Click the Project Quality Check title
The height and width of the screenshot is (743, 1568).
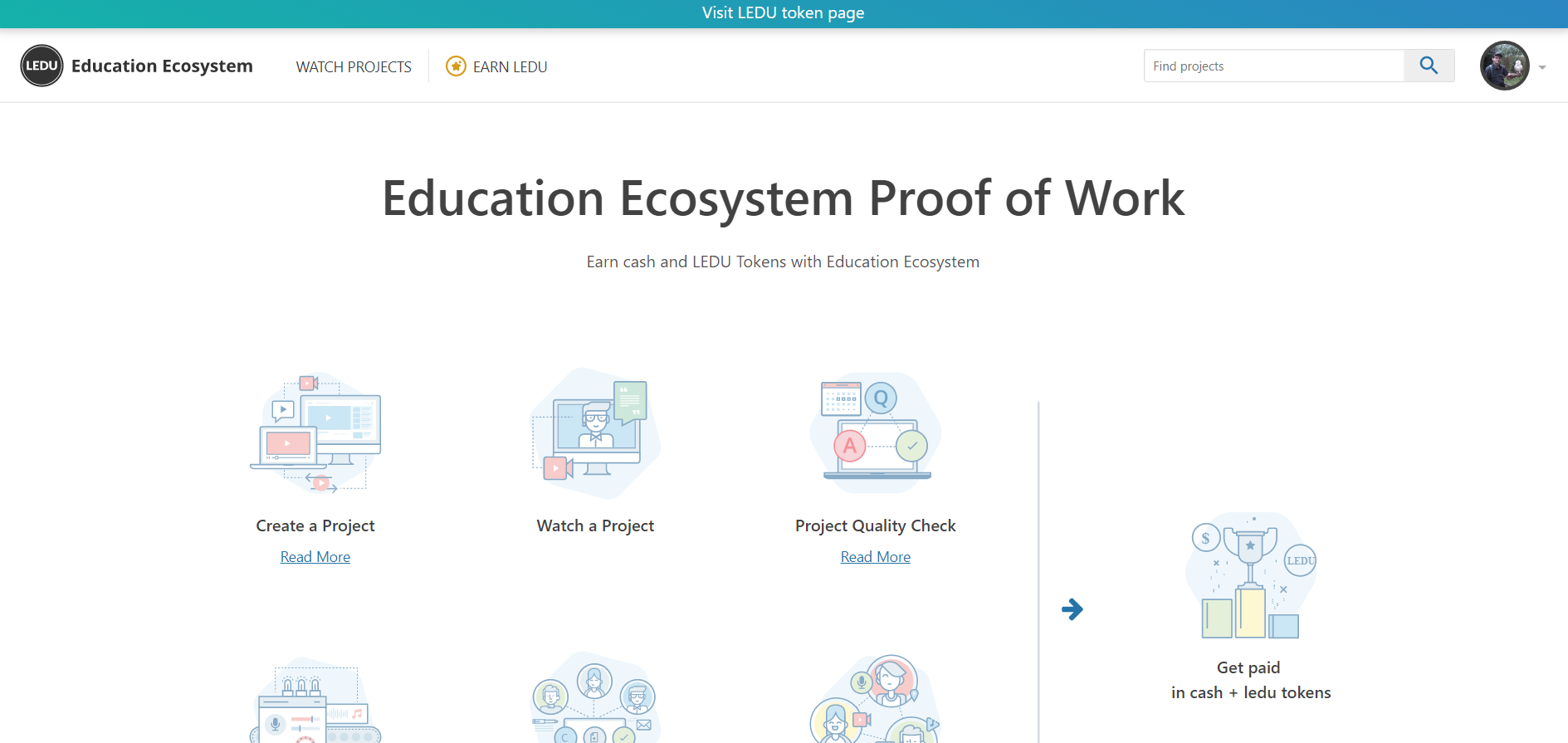[876, 525]
